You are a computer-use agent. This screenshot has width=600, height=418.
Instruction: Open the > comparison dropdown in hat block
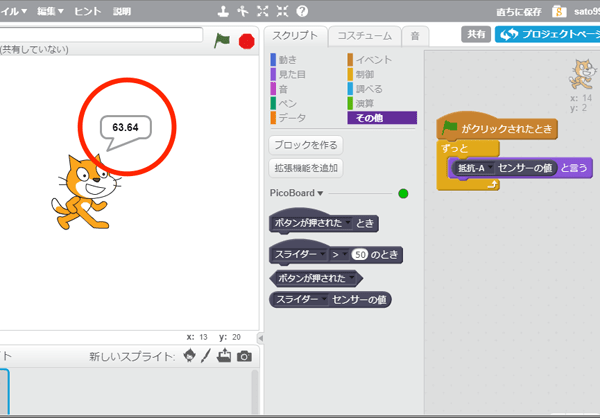345,254
